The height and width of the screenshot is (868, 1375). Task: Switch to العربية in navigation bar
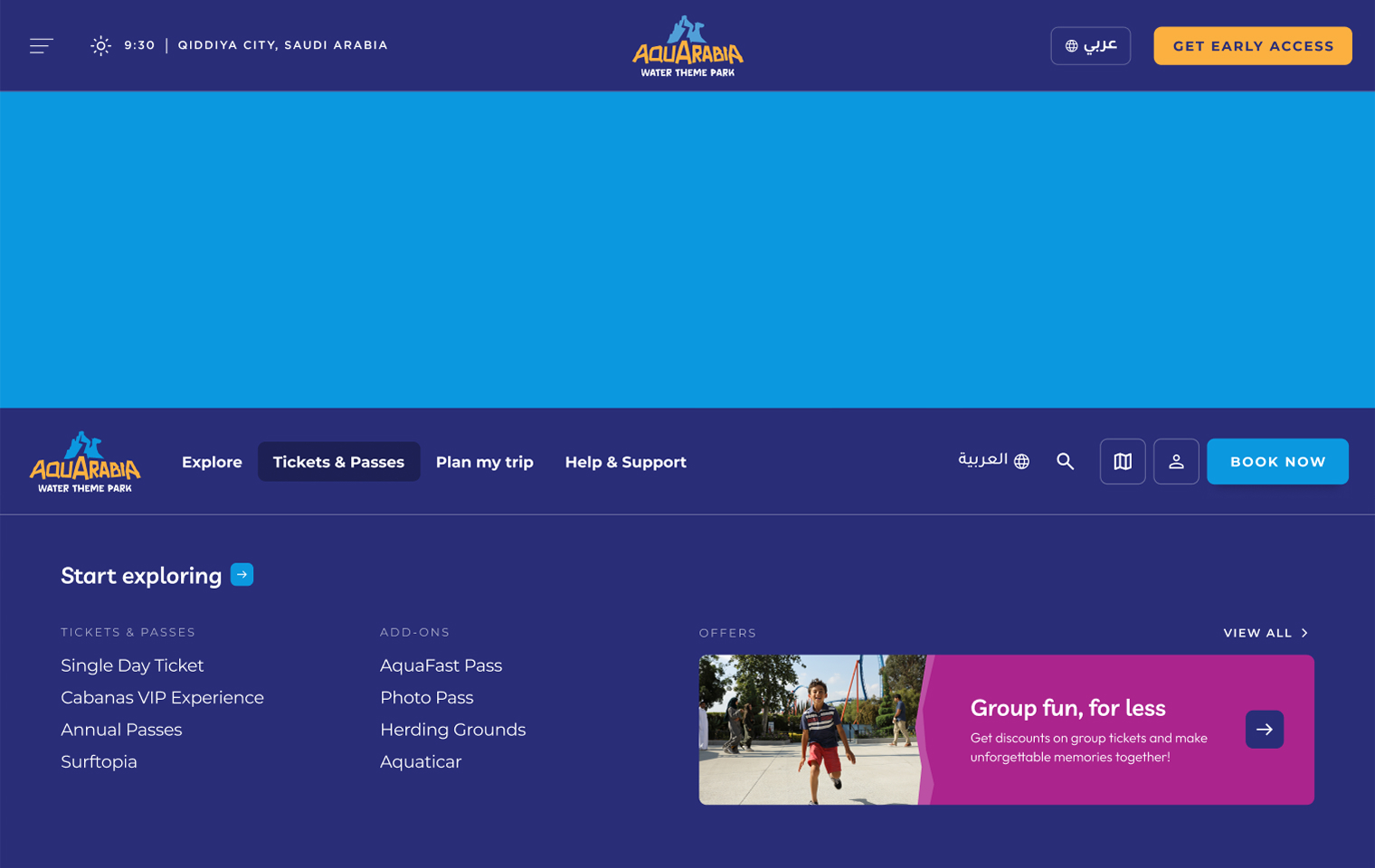993,460
